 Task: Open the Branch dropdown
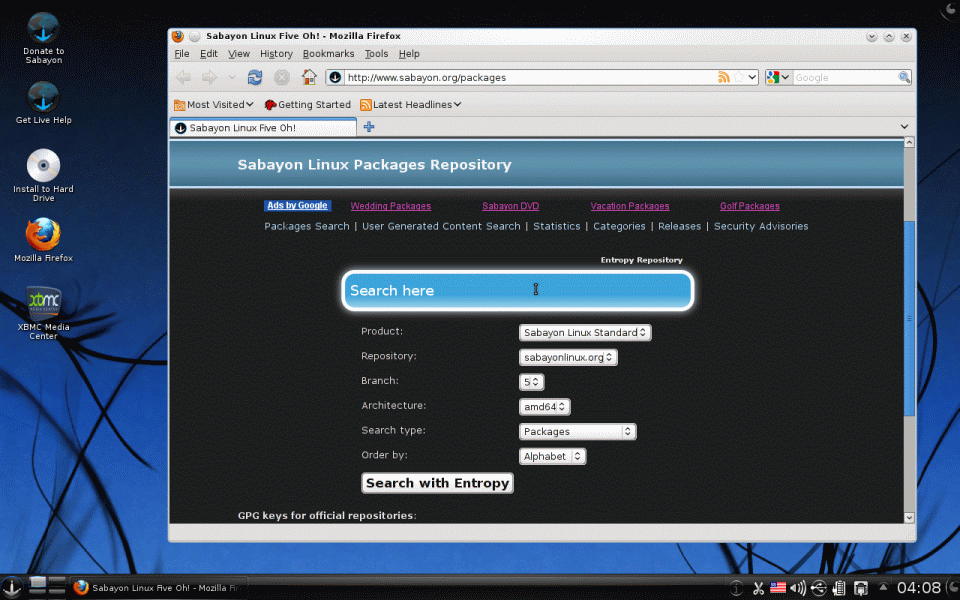pyautogui.click(x=531, y=382)
